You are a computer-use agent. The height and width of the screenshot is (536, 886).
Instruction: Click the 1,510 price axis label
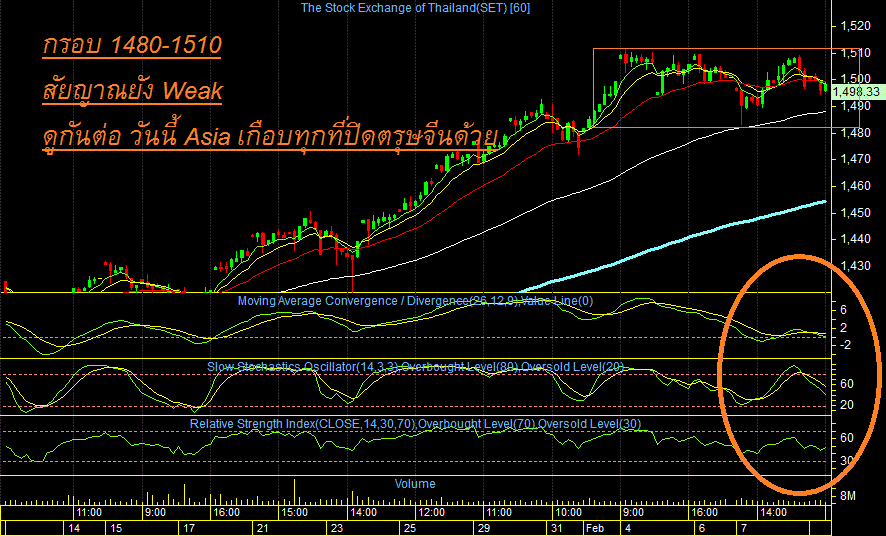pos(855,53)
